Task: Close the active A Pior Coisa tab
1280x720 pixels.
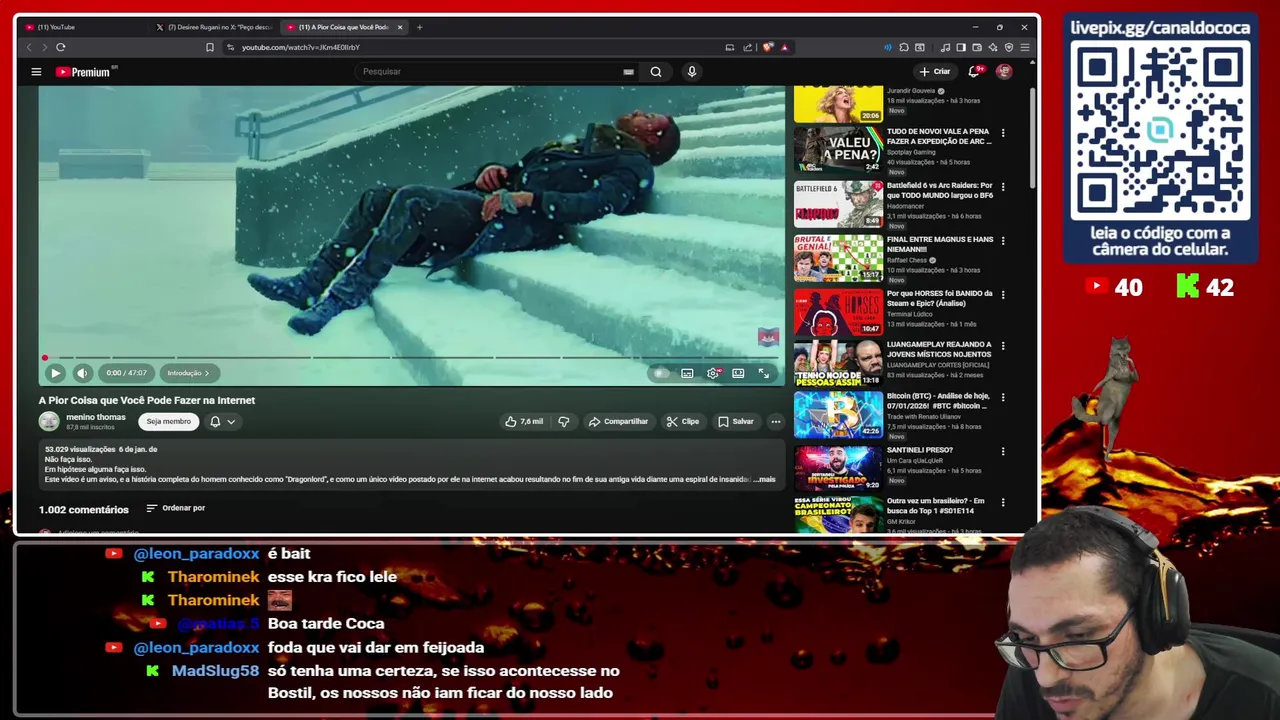Action: tap(400, 27)
